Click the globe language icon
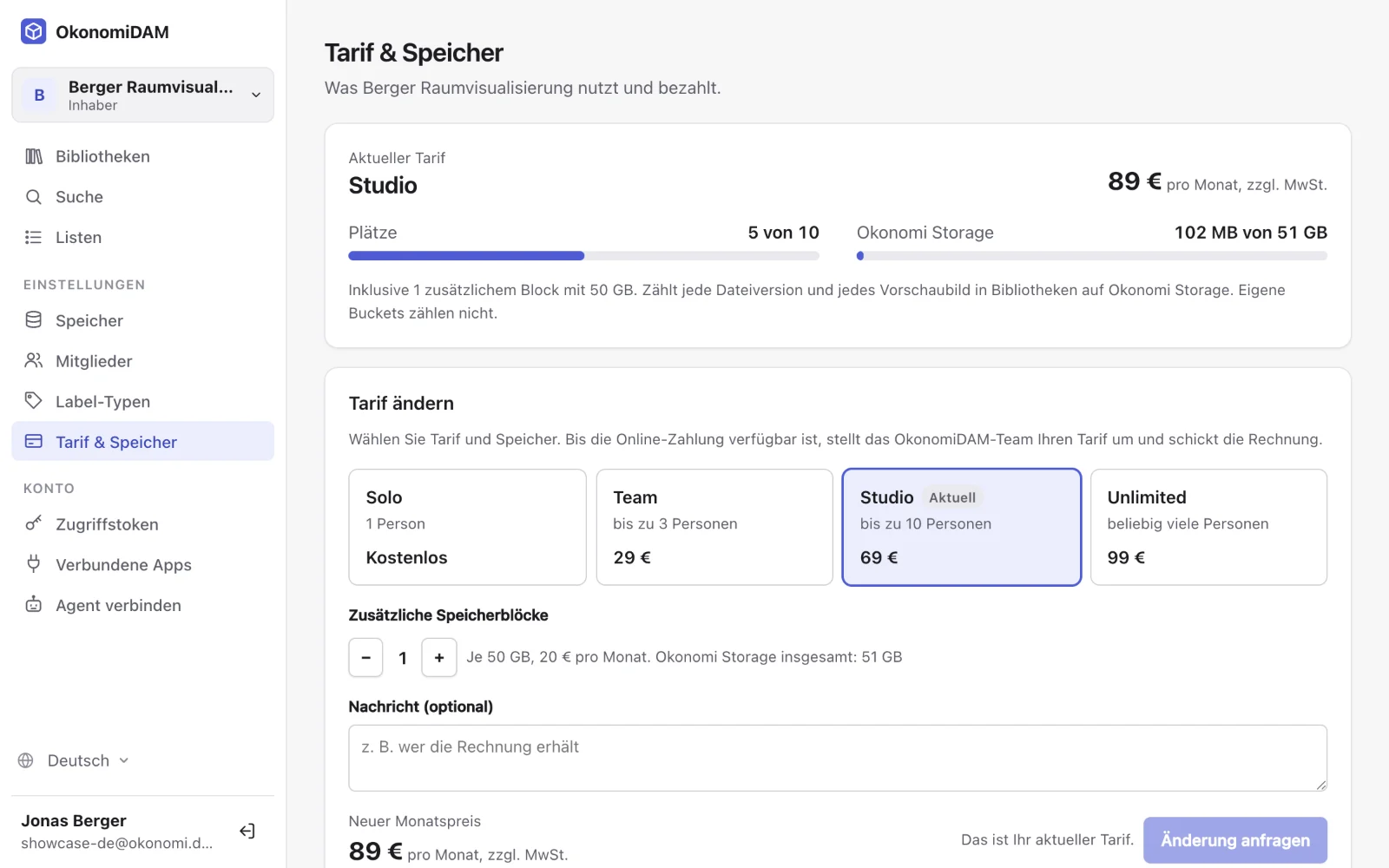The image size is (1389, 868). point(26,760)
